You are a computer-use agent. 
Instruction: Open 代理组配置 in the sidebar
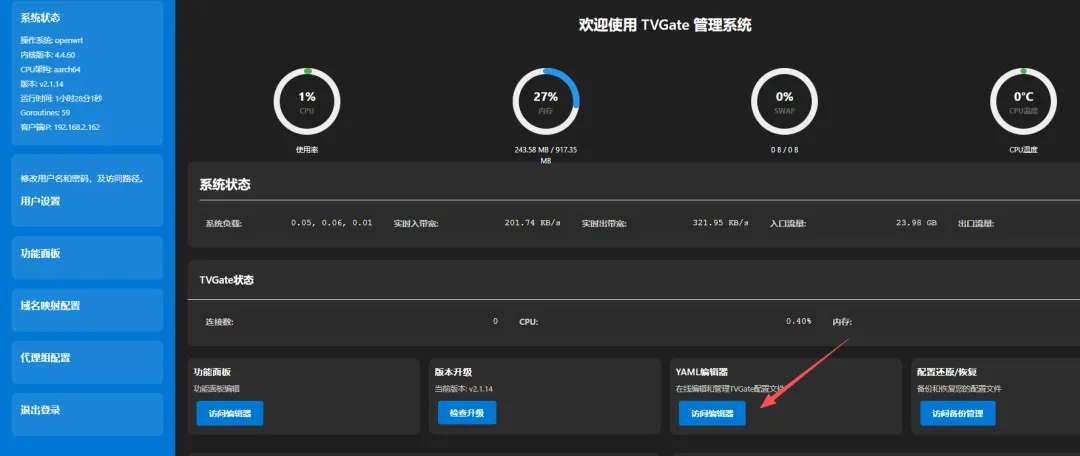click(x=45, y=358)
